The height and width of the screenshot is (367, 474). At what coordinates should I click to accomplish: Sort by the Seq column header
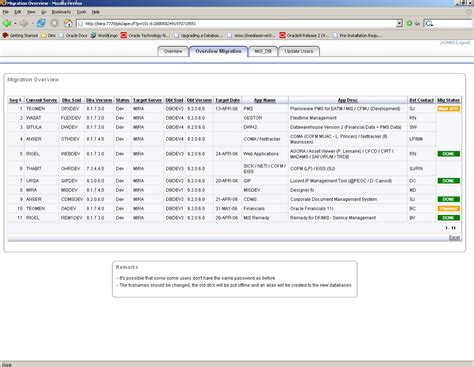(x=15, y=100)
